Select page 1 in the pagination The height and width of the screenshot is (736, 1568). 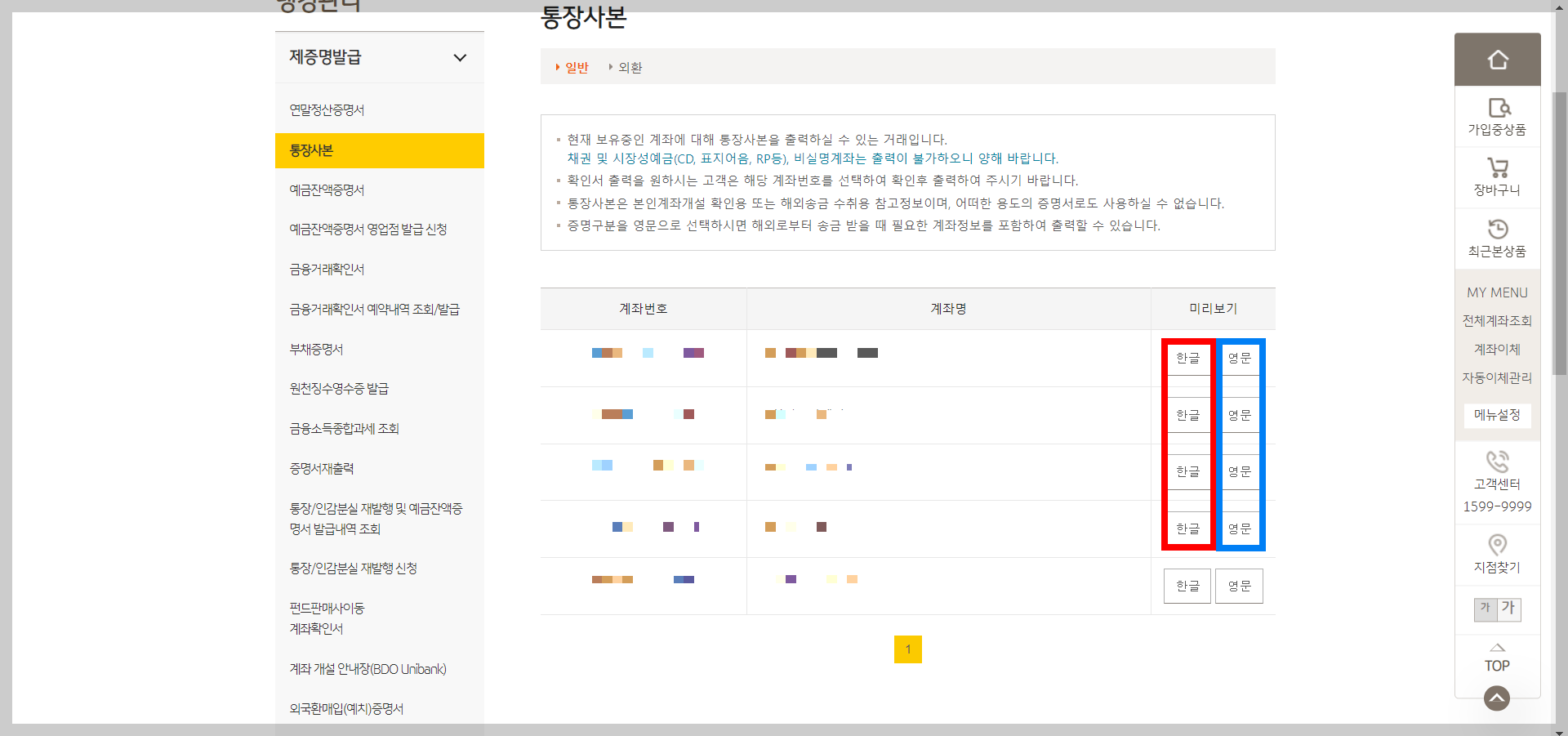(908, 649)
